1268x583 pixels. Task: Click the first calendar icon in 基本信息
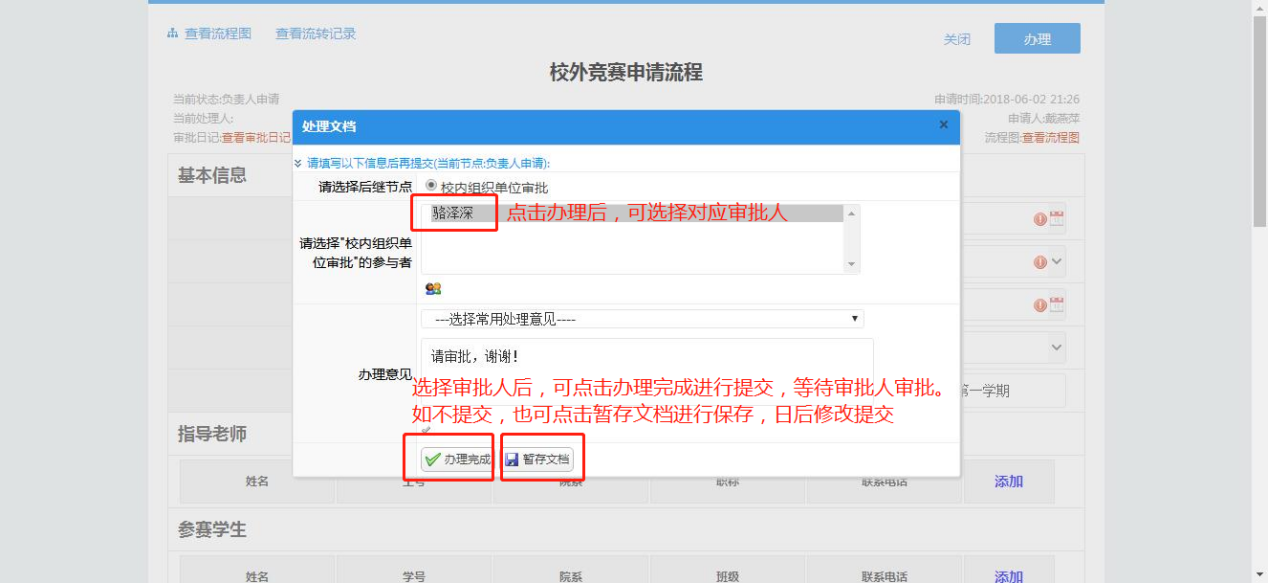pyautogui.click(x=1057, y=219)
